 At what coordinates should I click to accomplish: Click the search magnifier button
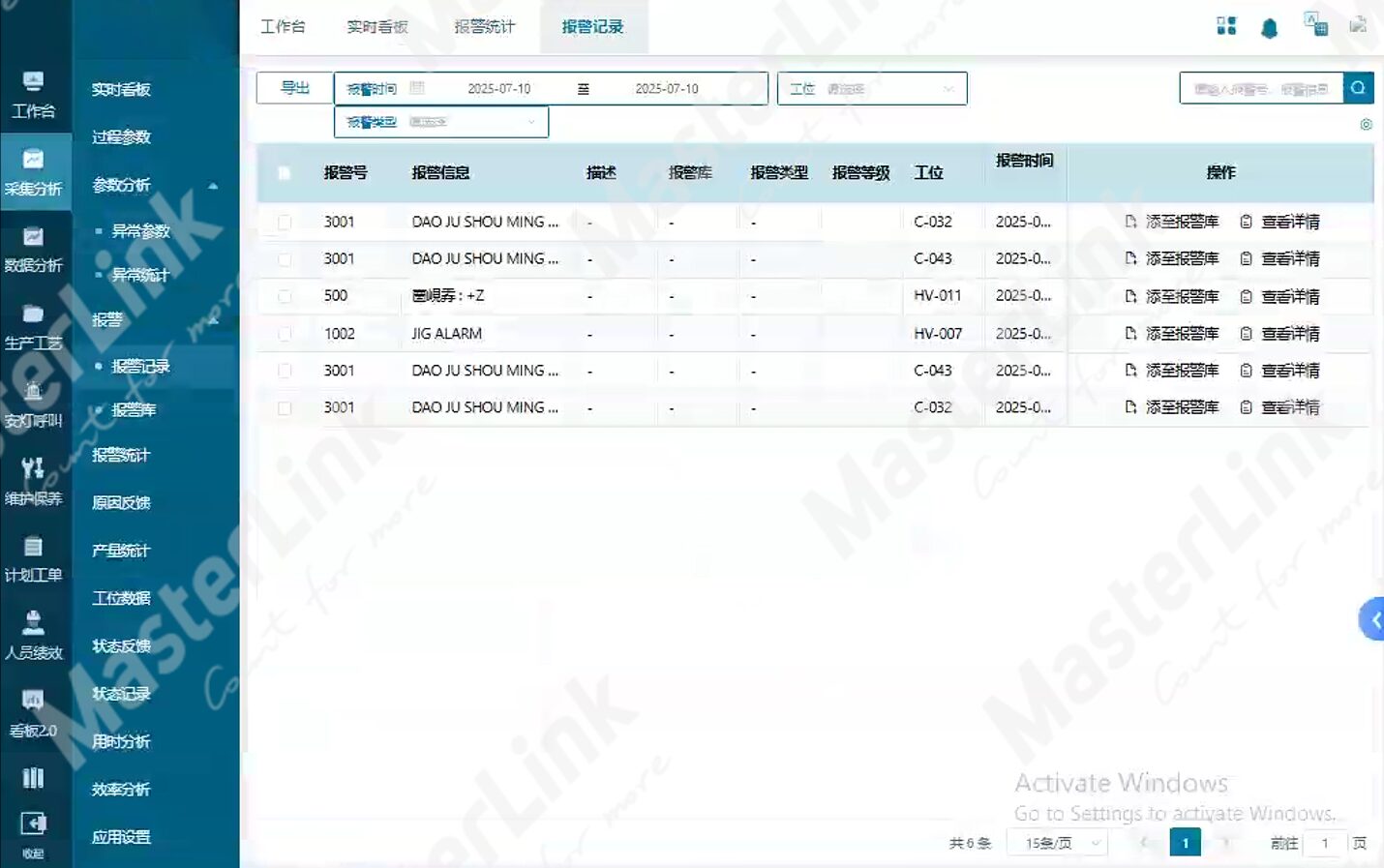[1358, 88]
